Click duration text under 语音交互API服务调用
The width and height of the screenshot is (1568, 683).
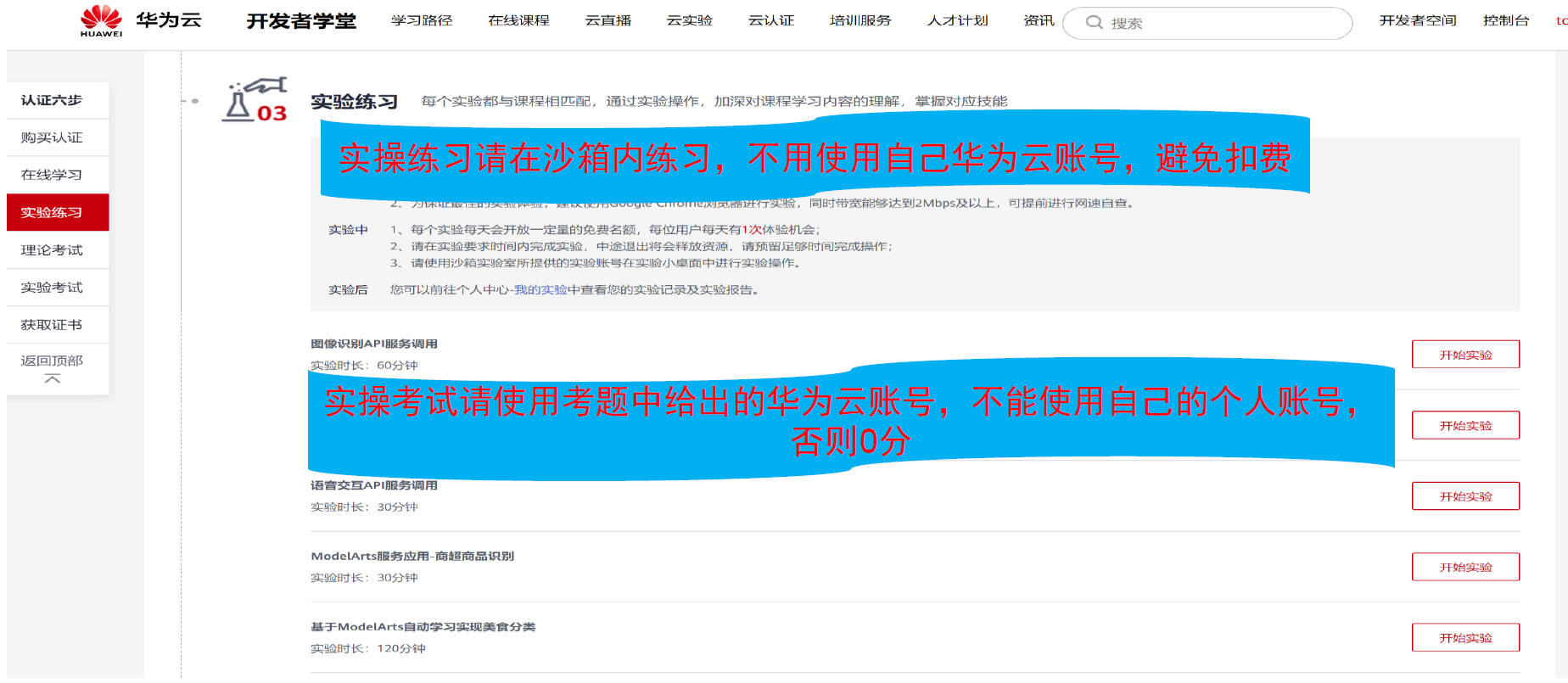click(364, 507)
